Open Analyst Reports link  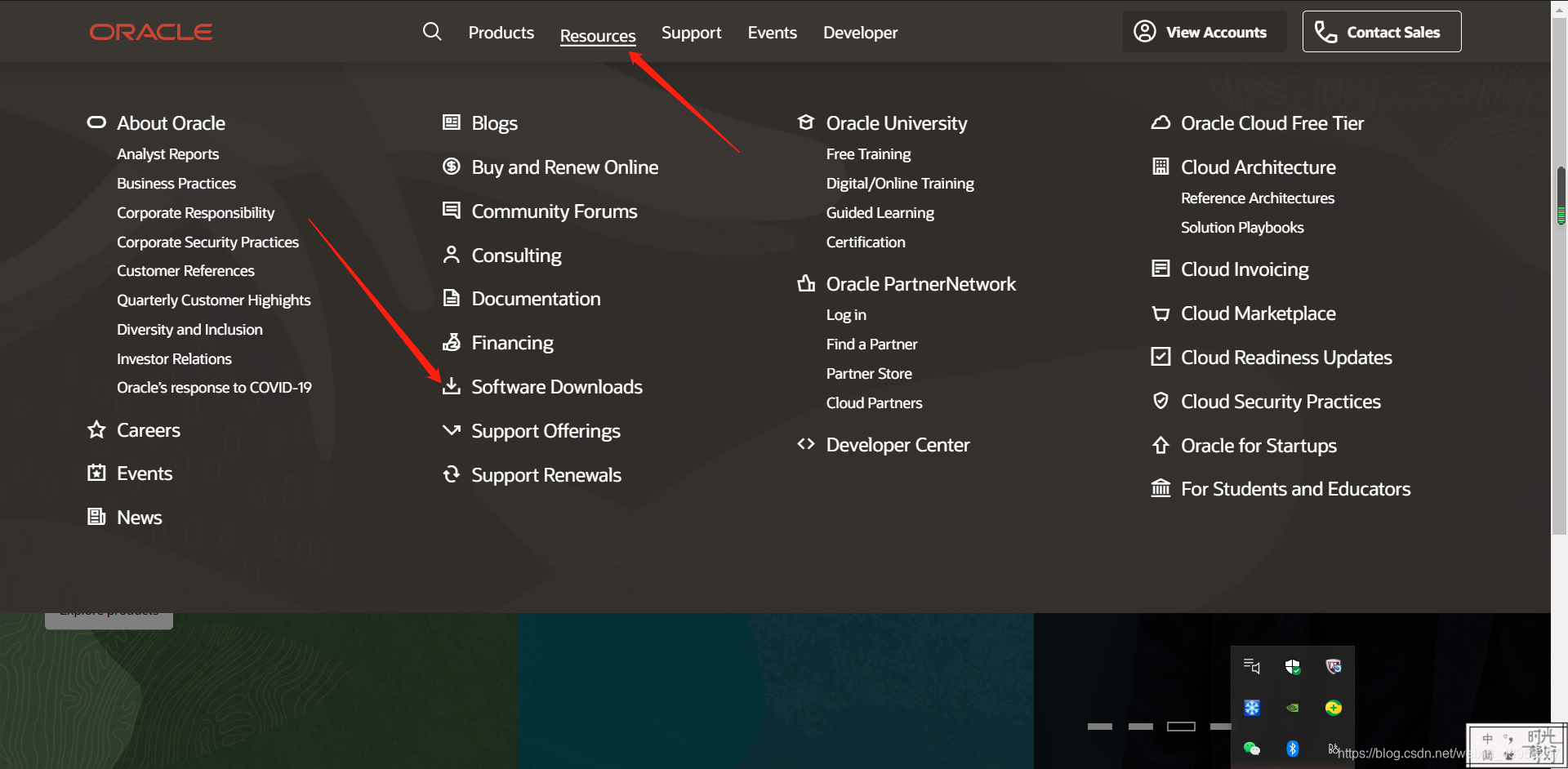(x=168, y=154)
